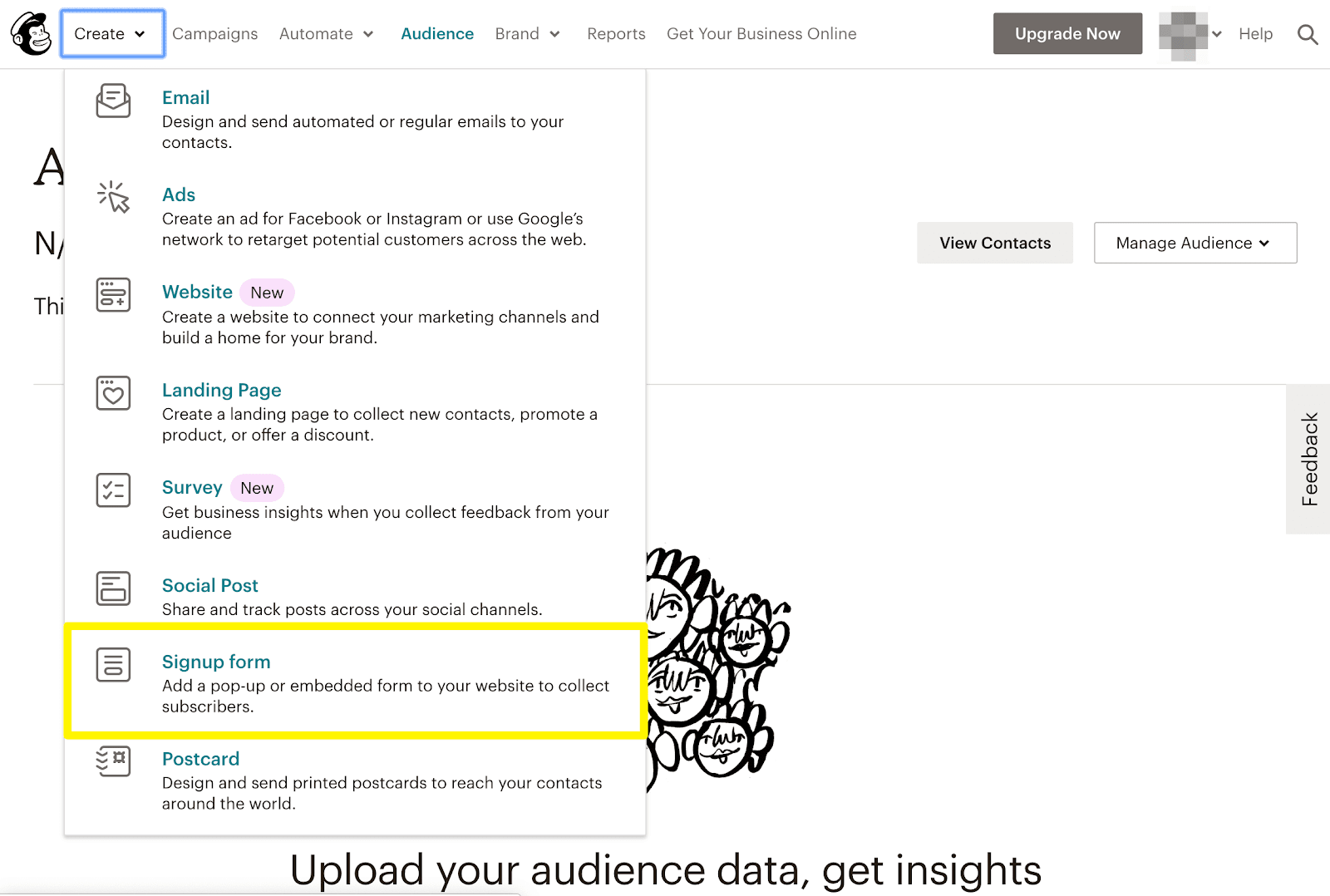Expand the Automate menu
Image resolution: width=1330 pixels, height=896 pixels.
(x=327, y=34)
